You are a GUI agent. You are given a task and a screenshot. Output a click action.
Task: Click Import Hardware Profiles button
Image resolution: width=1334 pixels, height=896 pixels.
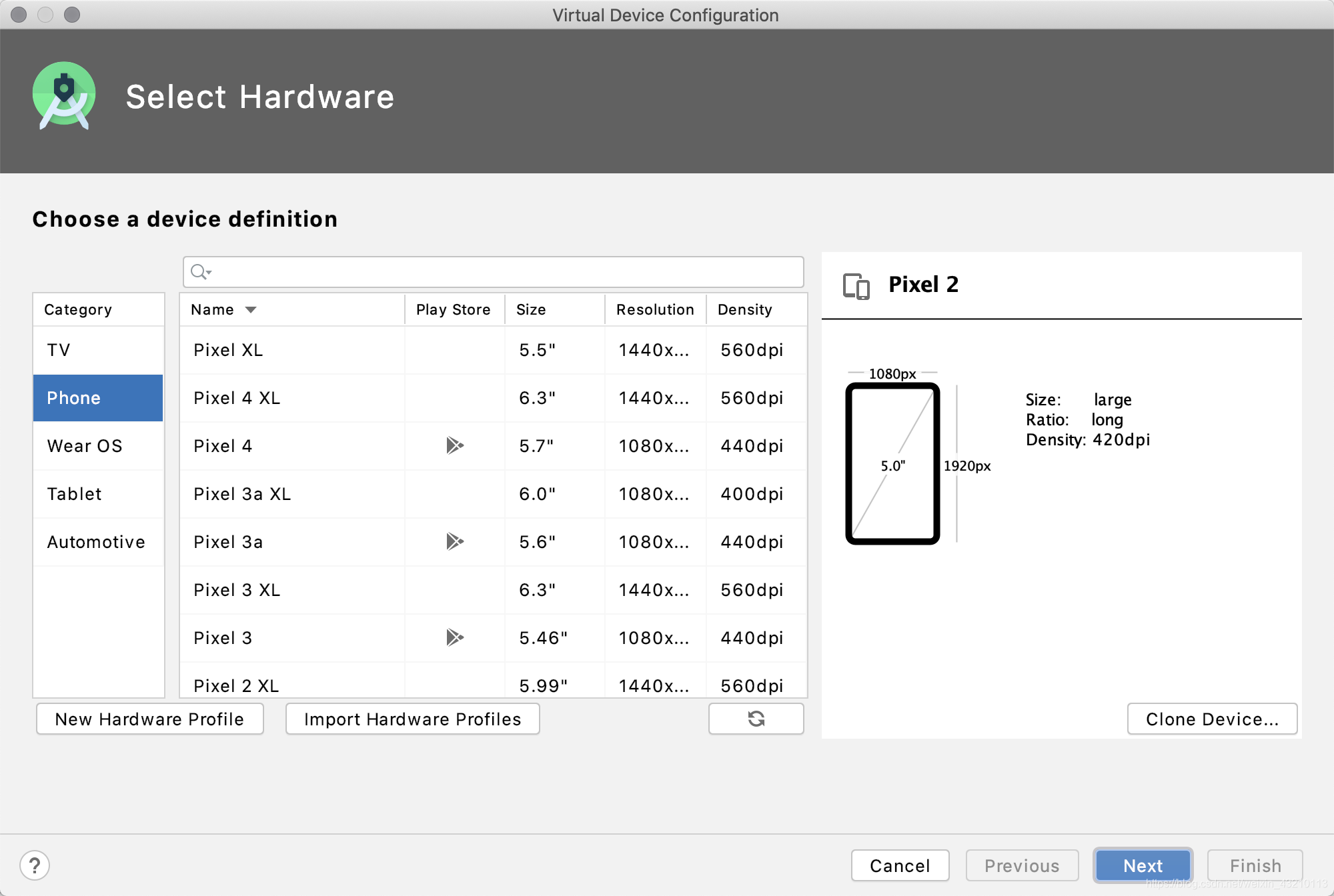pyautogui.click(x=413, y=719)
